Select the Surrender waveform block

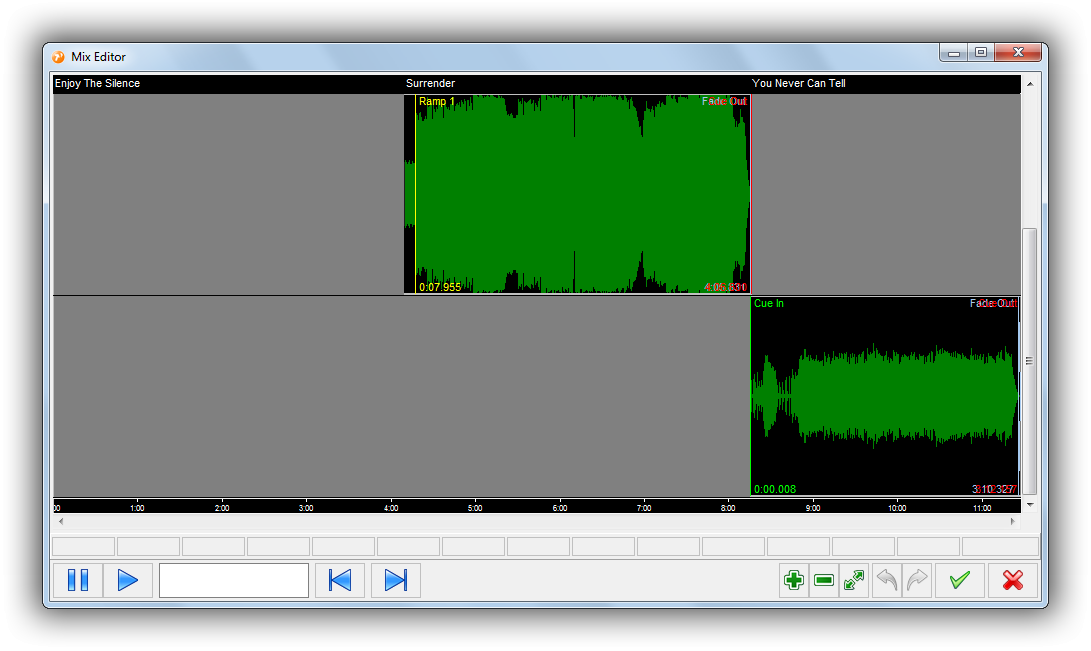pyautogui.click(x=578, y=194)
